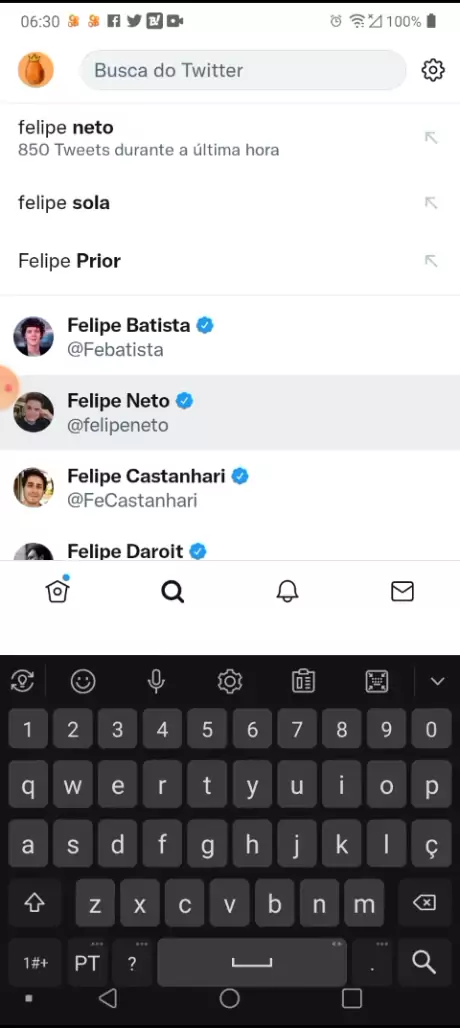Open the Messages envelope tab
This screenshot has height=1028, width=460.
[x=402, y=591]
